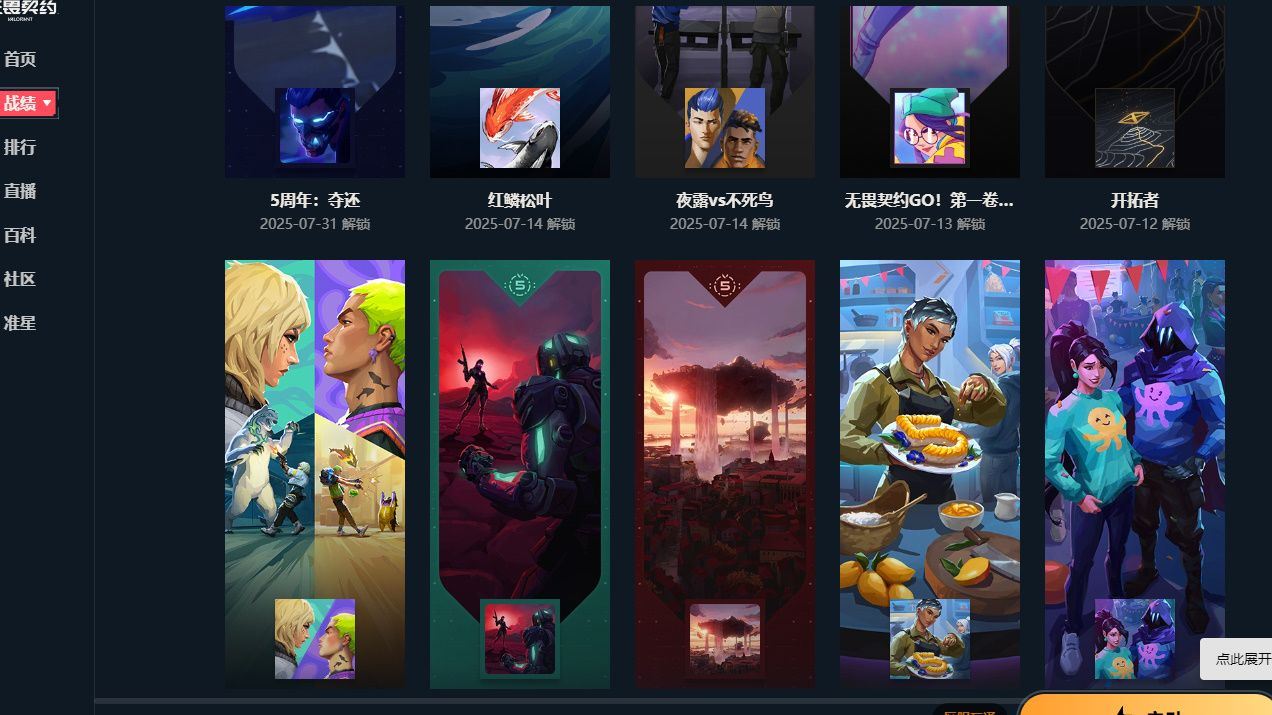Open the 准星 crosshair section
The height and width of the screenshot is (715, 1272).
tap(20, 323)
